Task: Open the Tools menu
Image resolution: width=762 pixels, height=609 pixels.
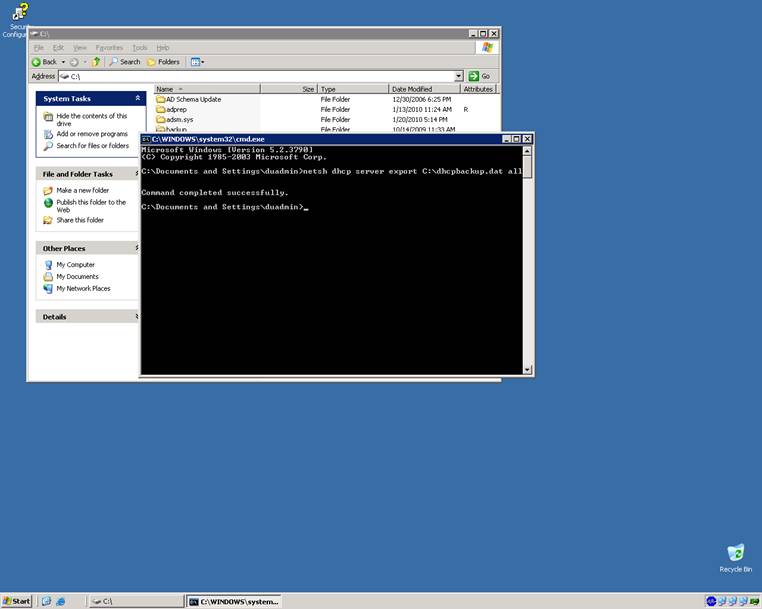Action: pyautogui.click(x=140, y=47)
